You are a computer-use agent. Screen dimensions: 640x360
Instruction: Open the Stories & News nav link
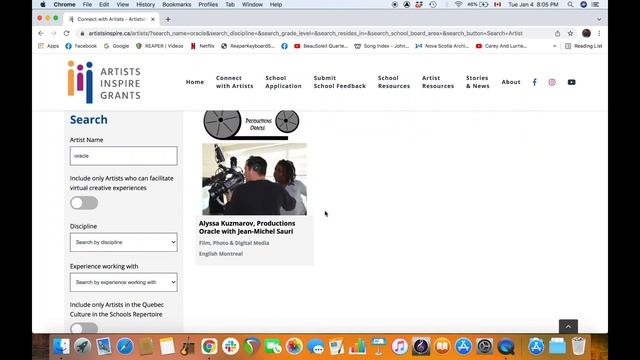pyautogui.click(x=478, y=82)
